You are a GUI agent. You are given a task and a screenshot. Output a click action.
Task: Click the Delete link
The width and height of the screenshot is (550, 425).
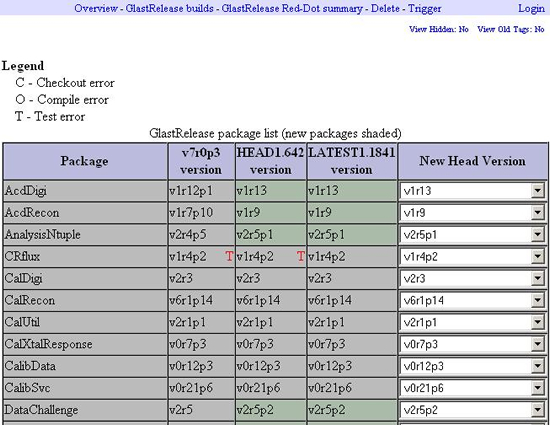(x=385, y=8)
